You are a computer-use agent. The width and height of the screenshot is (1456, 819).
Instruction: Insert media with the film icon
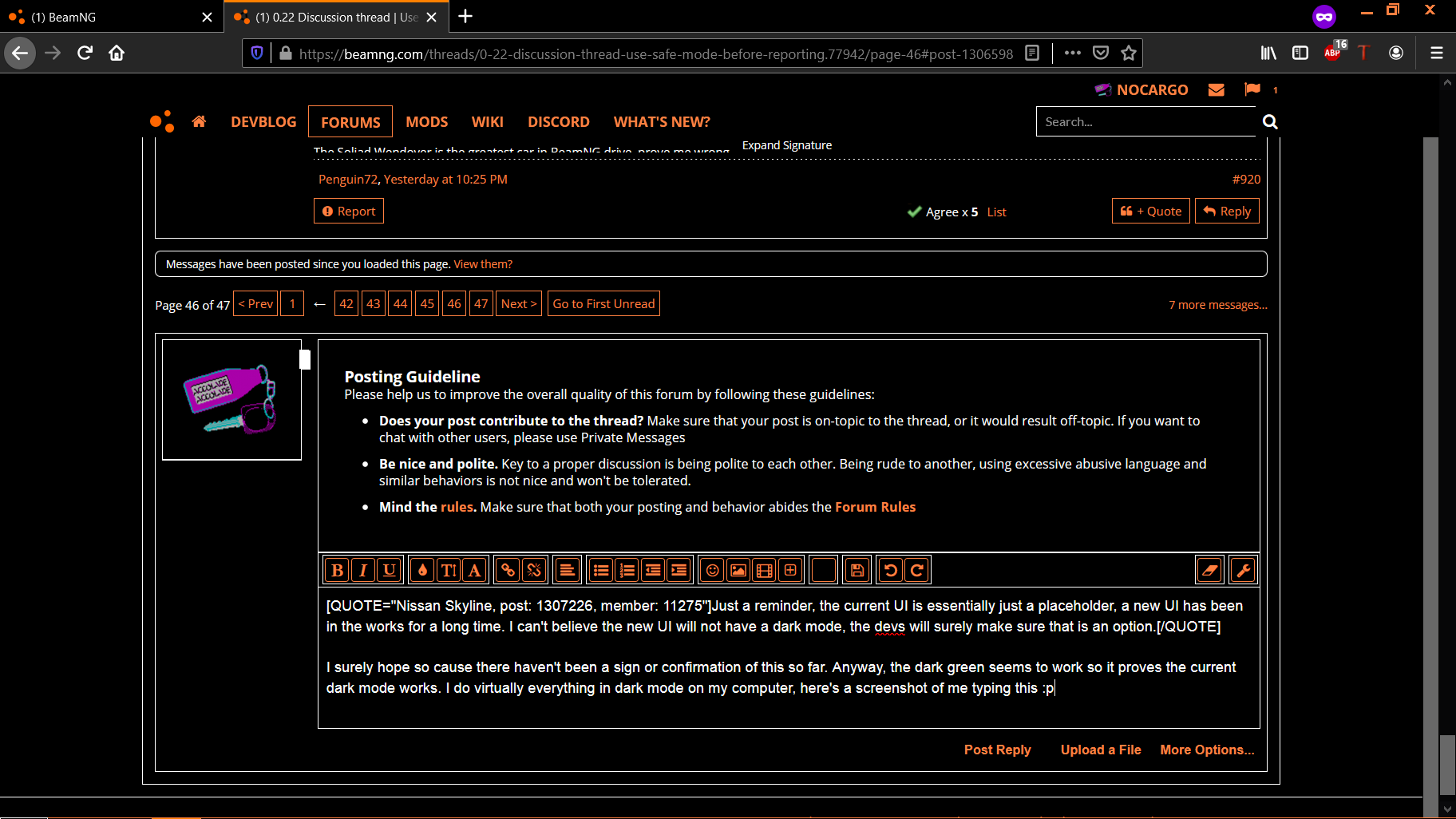click(x=765, y=570)
